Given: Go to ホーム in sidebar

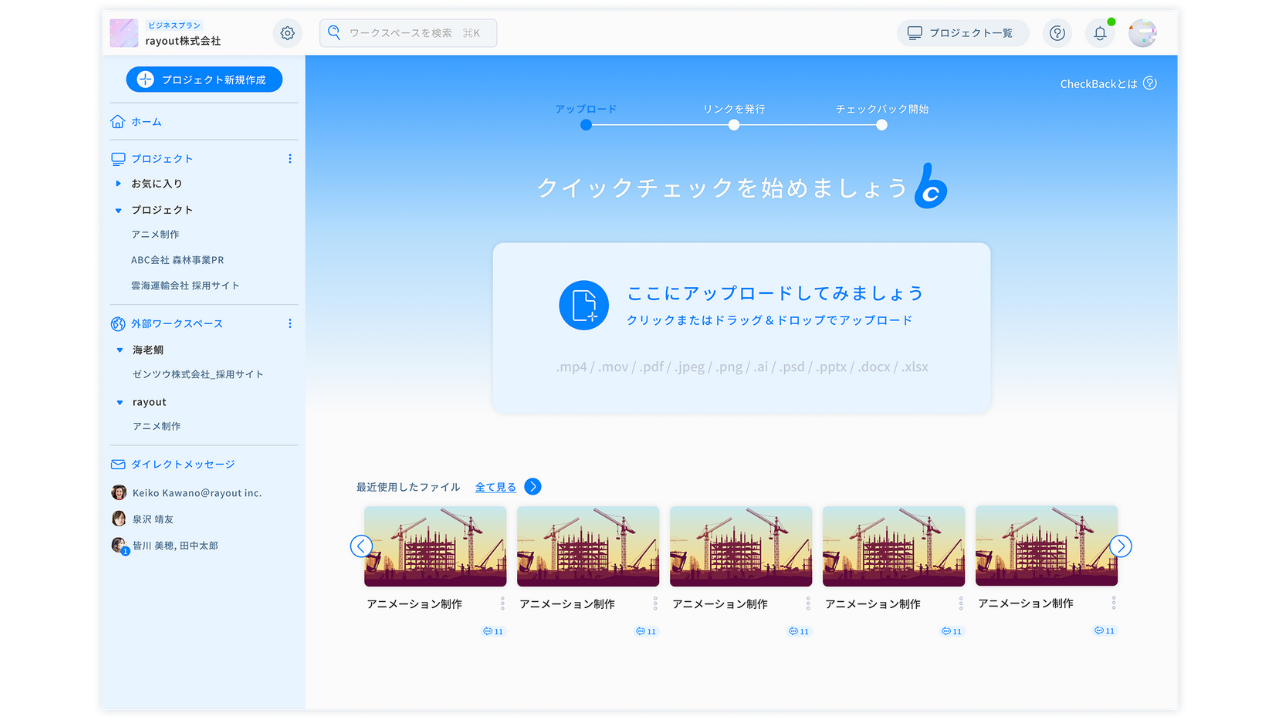Looking at the screenshot, I should coord(146,122).
